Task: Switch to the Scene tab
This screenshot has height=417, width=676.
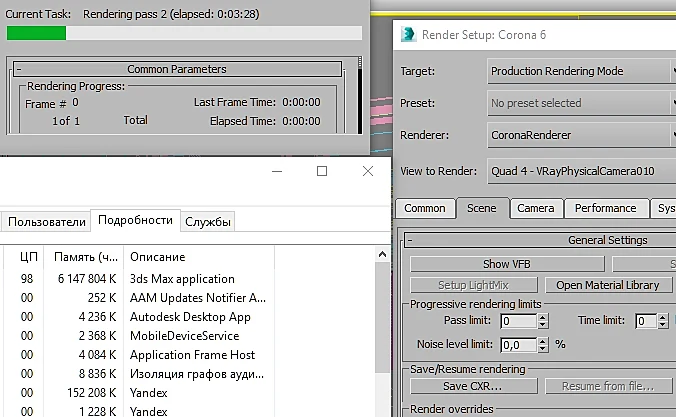Action: pyautogui.click(x=482, y=208)
